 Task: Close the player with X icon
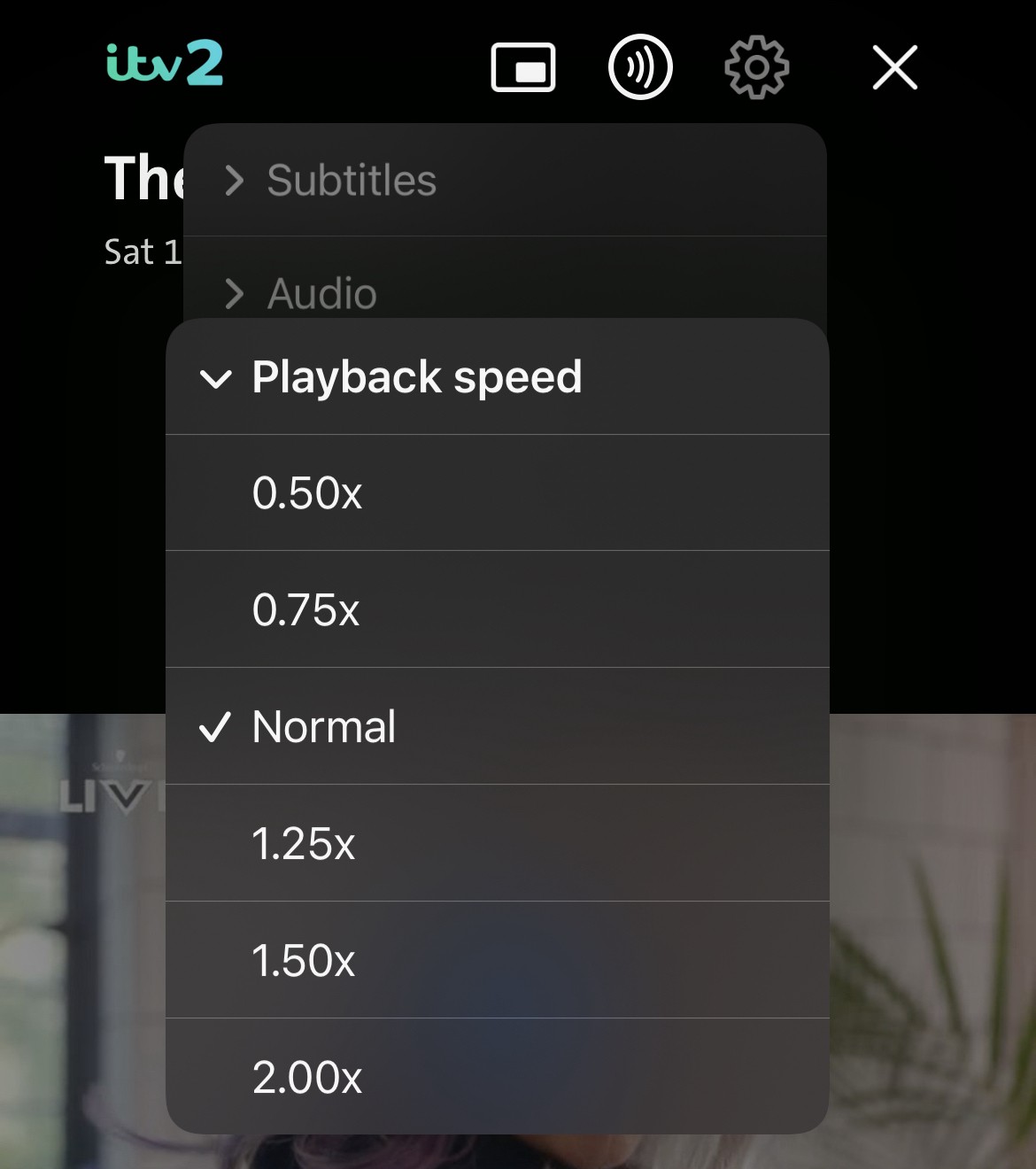tap(894, 67)
